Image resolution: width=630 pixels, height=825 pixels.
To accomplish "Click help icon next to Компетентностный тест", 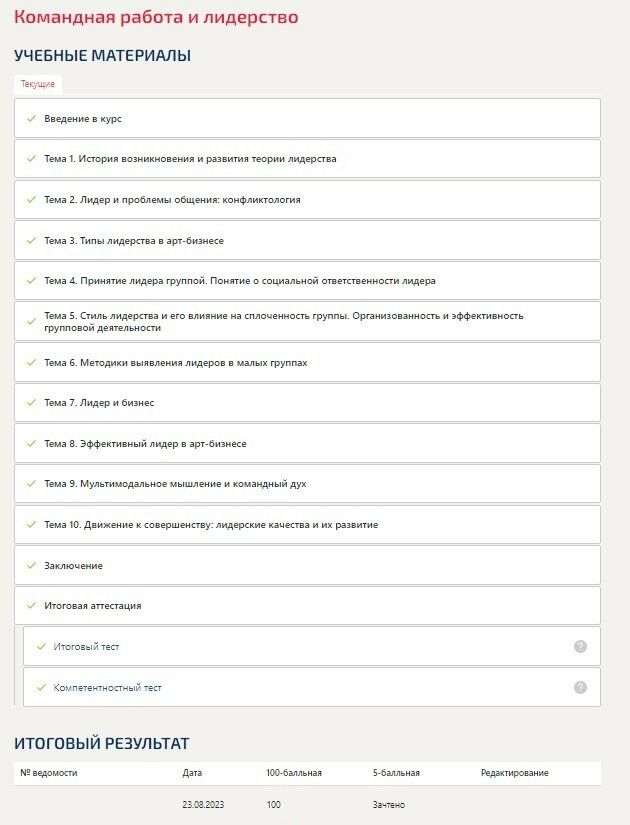I will (x=580, y=687).
